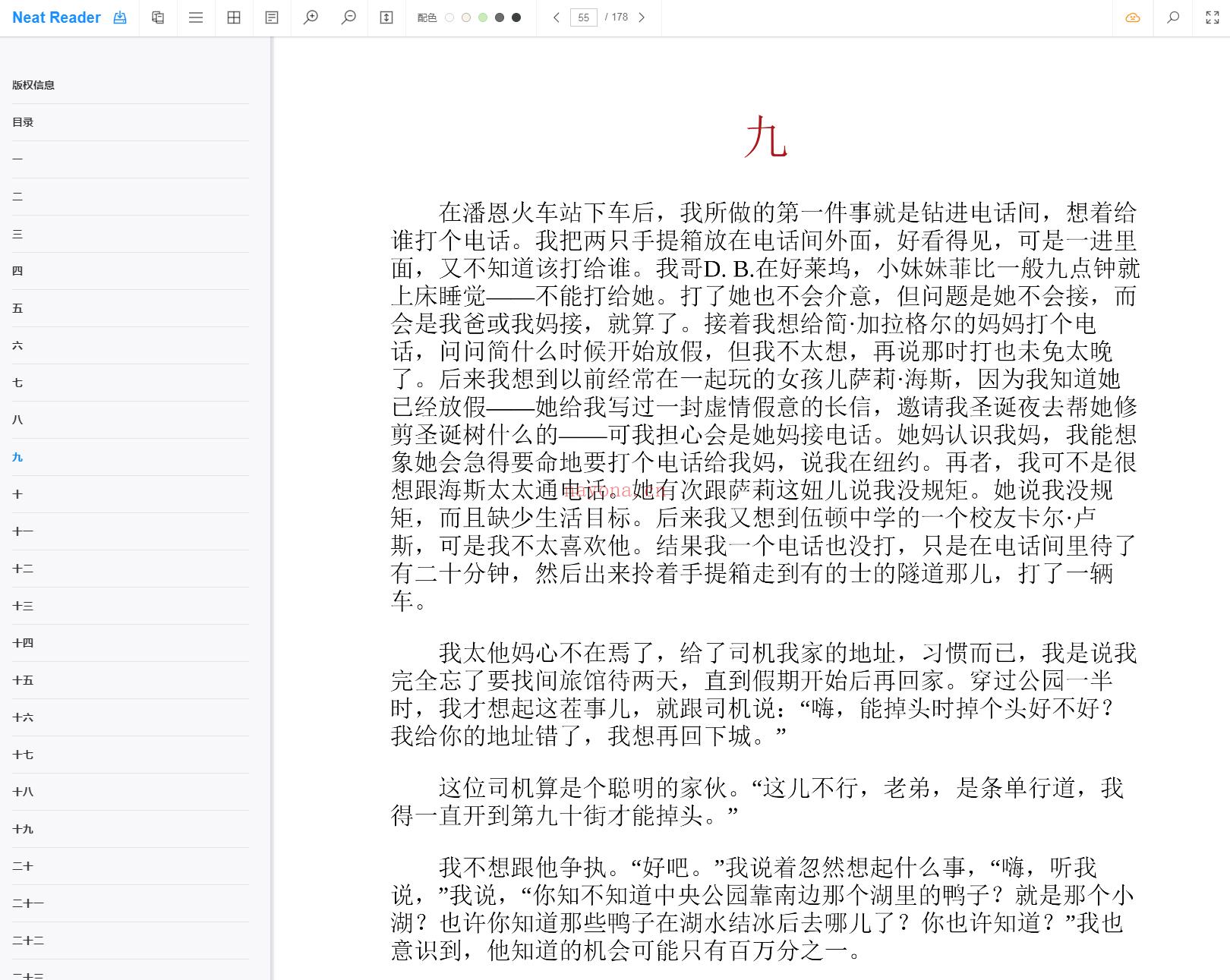The width and height of the screenshot is (1230, 980).
Task: Click the import book icon beside Neat Reader
Action: tap(120, 17)
